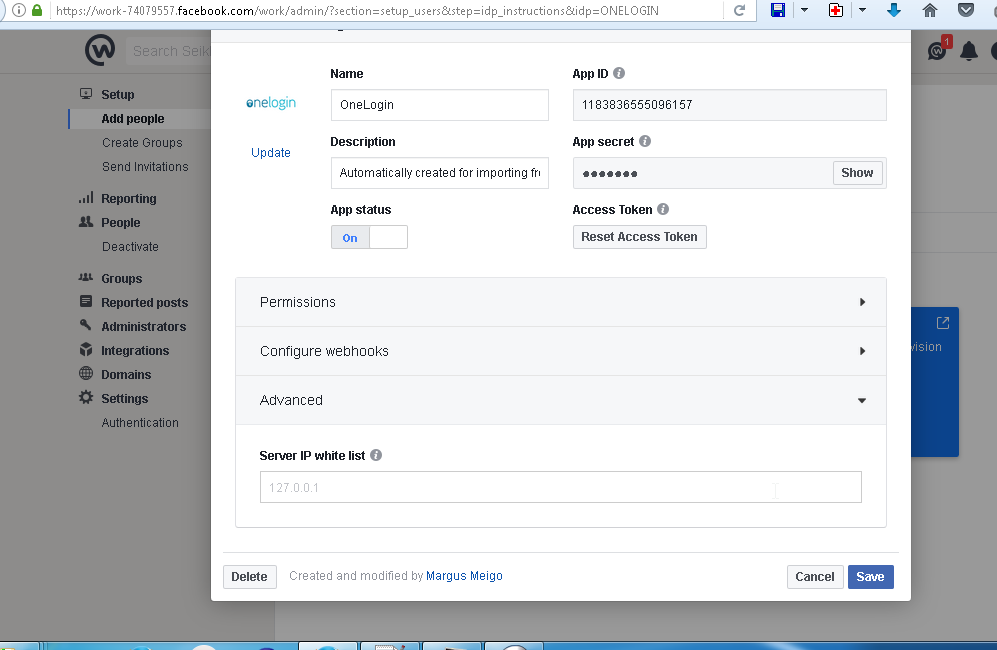Image resolution: width=997 pixels, height=650 pixels.
Task: Click the App ID field
Action: point(729,105)
